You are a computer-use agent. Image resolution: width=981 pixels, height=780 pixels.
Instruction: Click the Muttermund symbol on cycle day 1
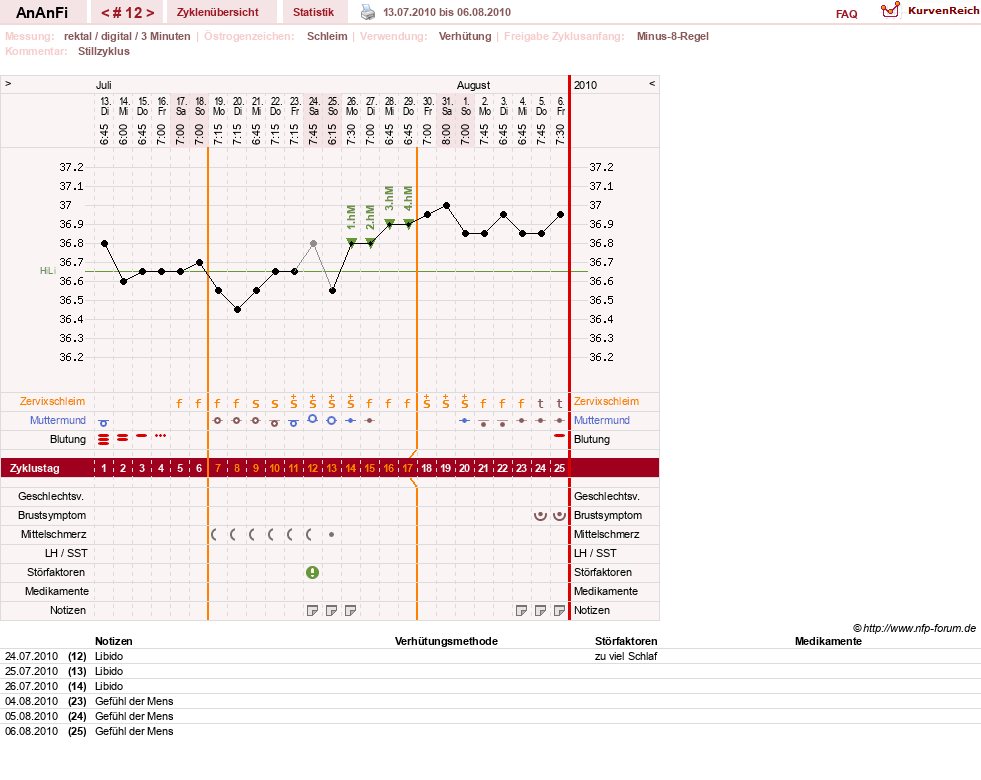pyautogui.click(x=104, y=423)
